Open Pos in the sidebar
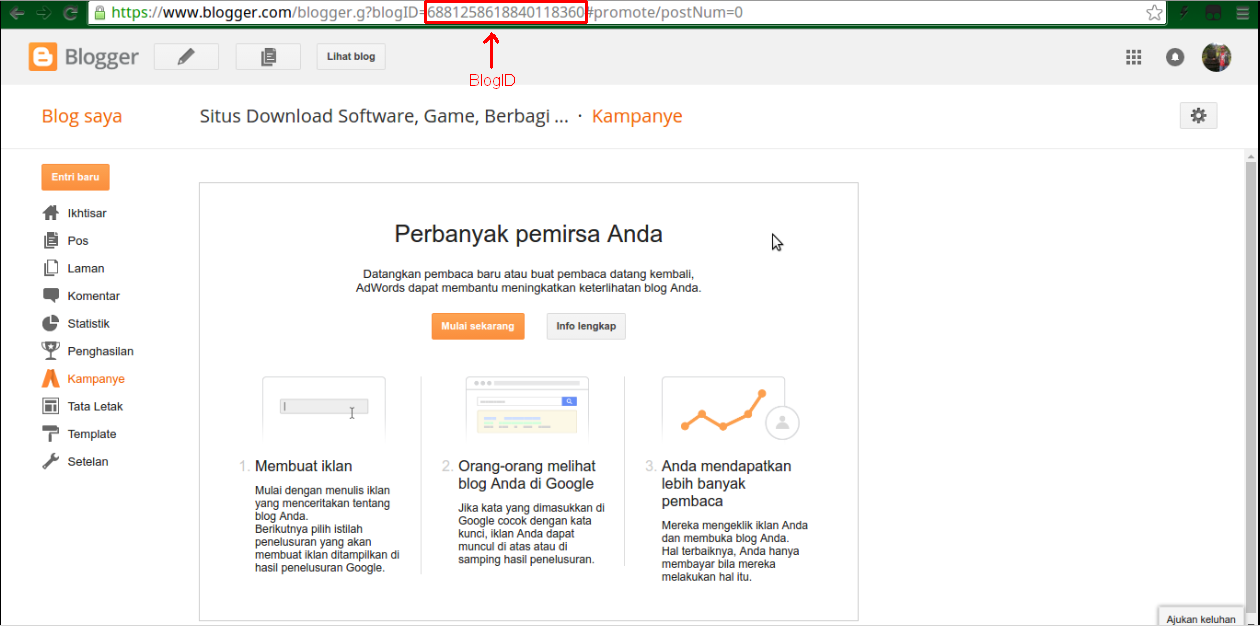 coord(78,241)
